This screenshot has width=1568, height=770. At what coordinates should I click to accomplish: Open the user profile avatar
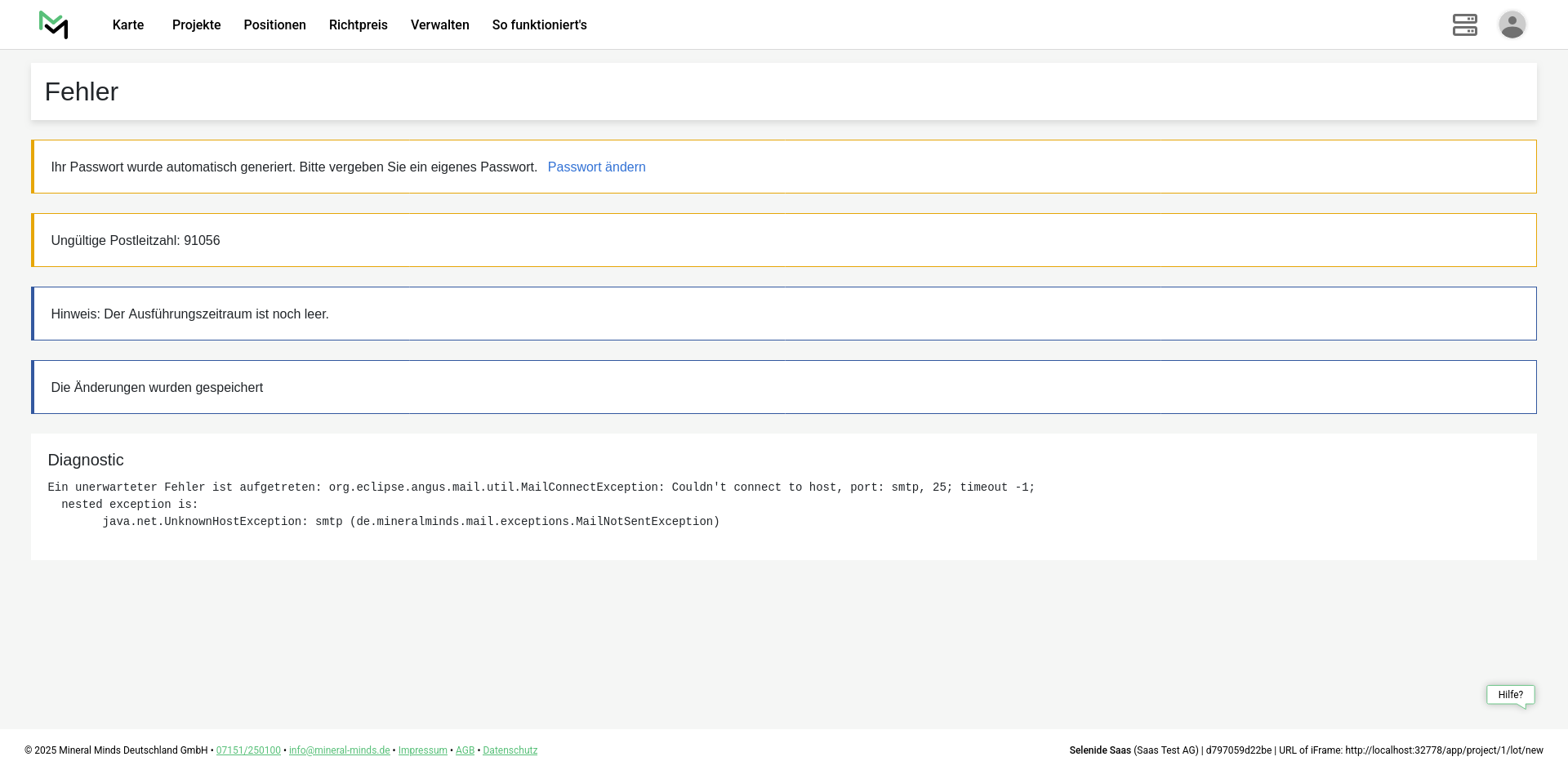tap(1512, 24)
